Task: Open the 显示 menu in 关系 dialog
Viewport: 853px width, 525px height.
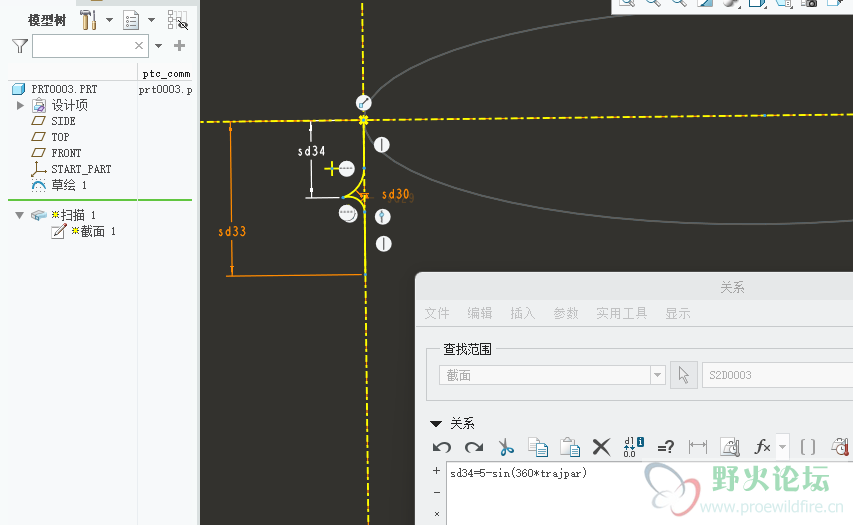Action: (x=677, y=313)
